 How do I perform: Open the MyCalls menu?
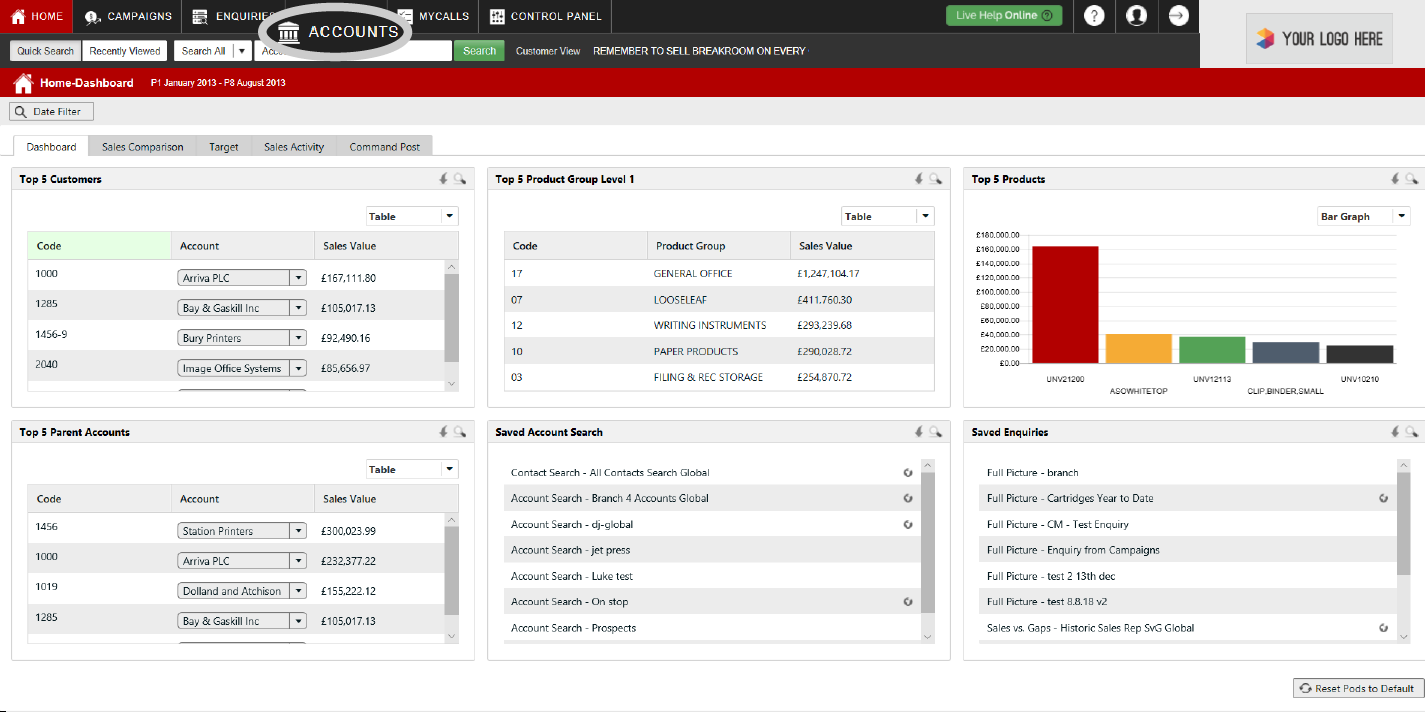(x=433, y=16)
